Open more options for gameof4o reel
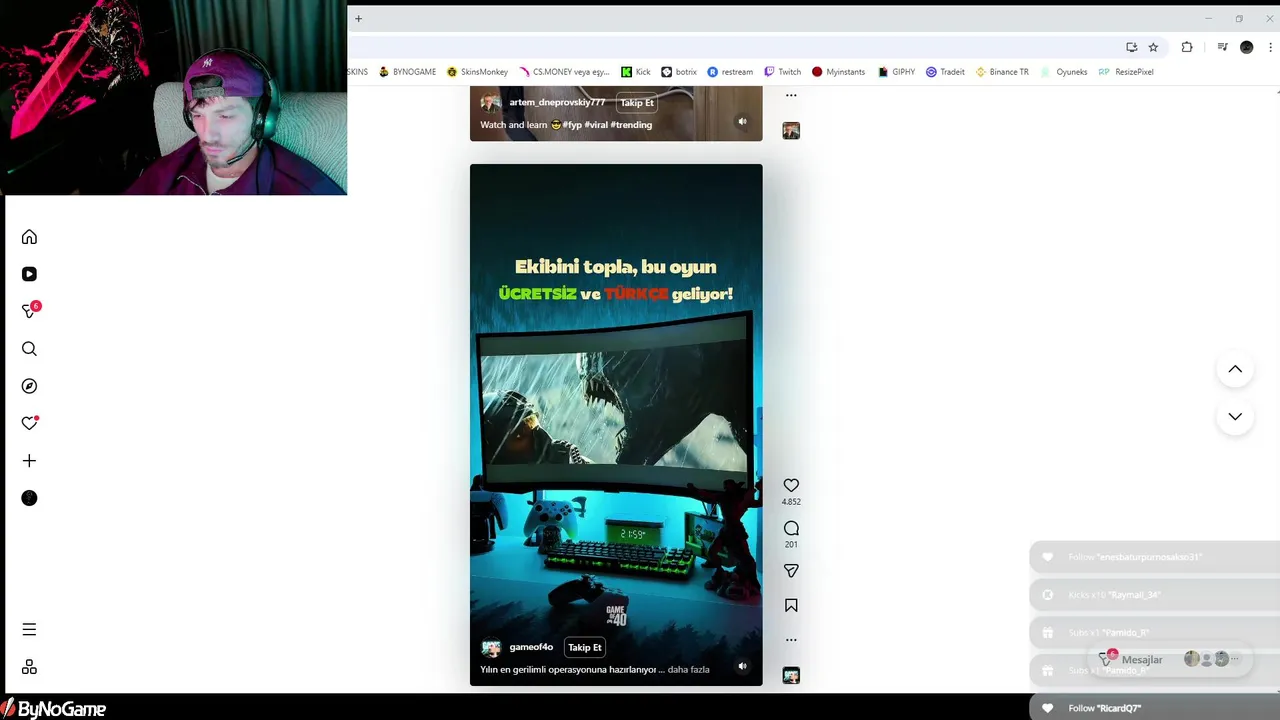1280x720 pixels. 791,640
